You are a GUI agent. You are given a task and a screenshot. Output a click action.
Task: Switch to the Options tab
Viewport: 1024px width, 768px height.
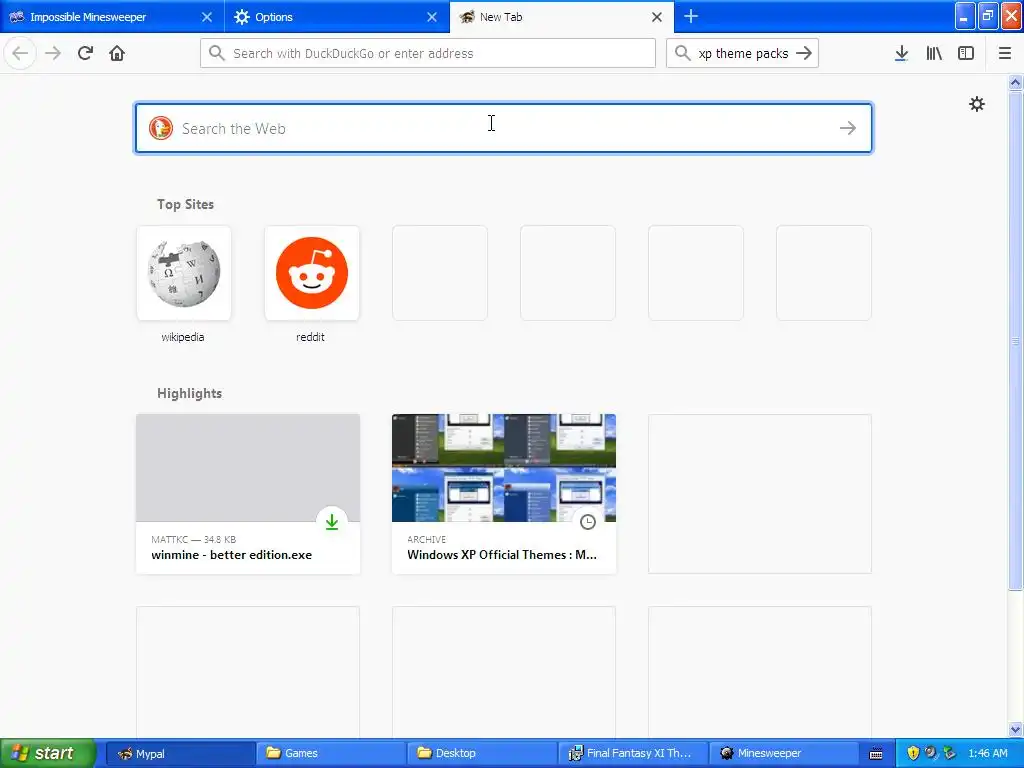coord(337,17)
